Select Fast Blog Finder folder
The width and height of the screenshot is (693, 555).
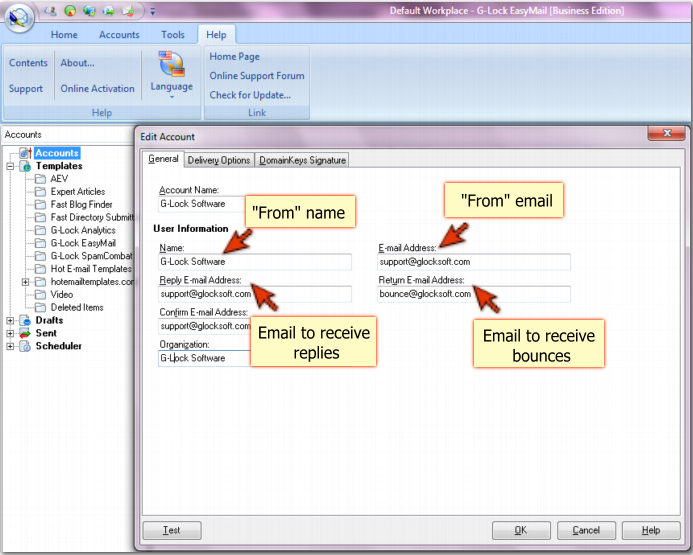pyautogui.click(x=81, y=205)
